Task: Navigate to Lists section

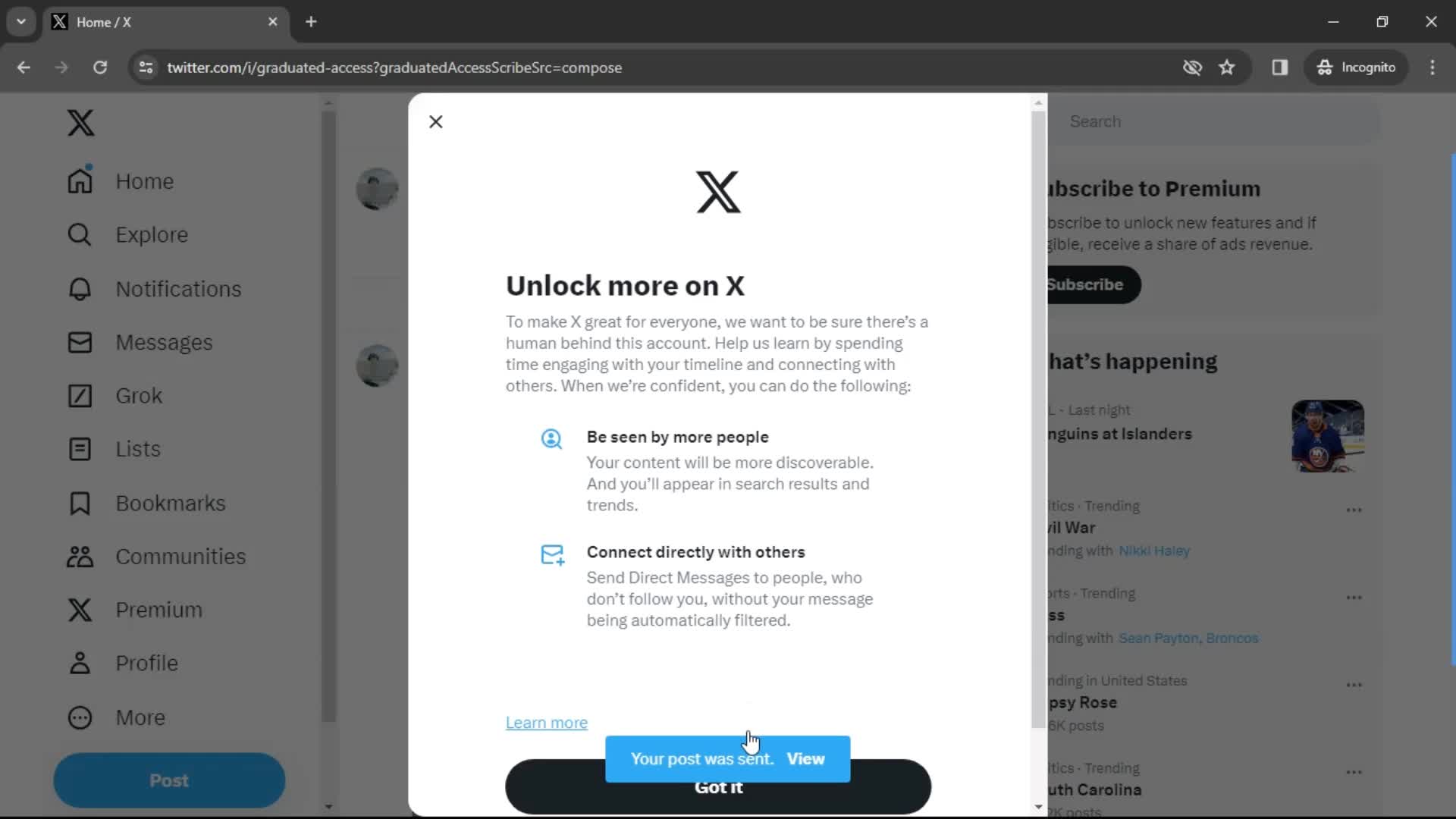Action: [x=137, y=449]
